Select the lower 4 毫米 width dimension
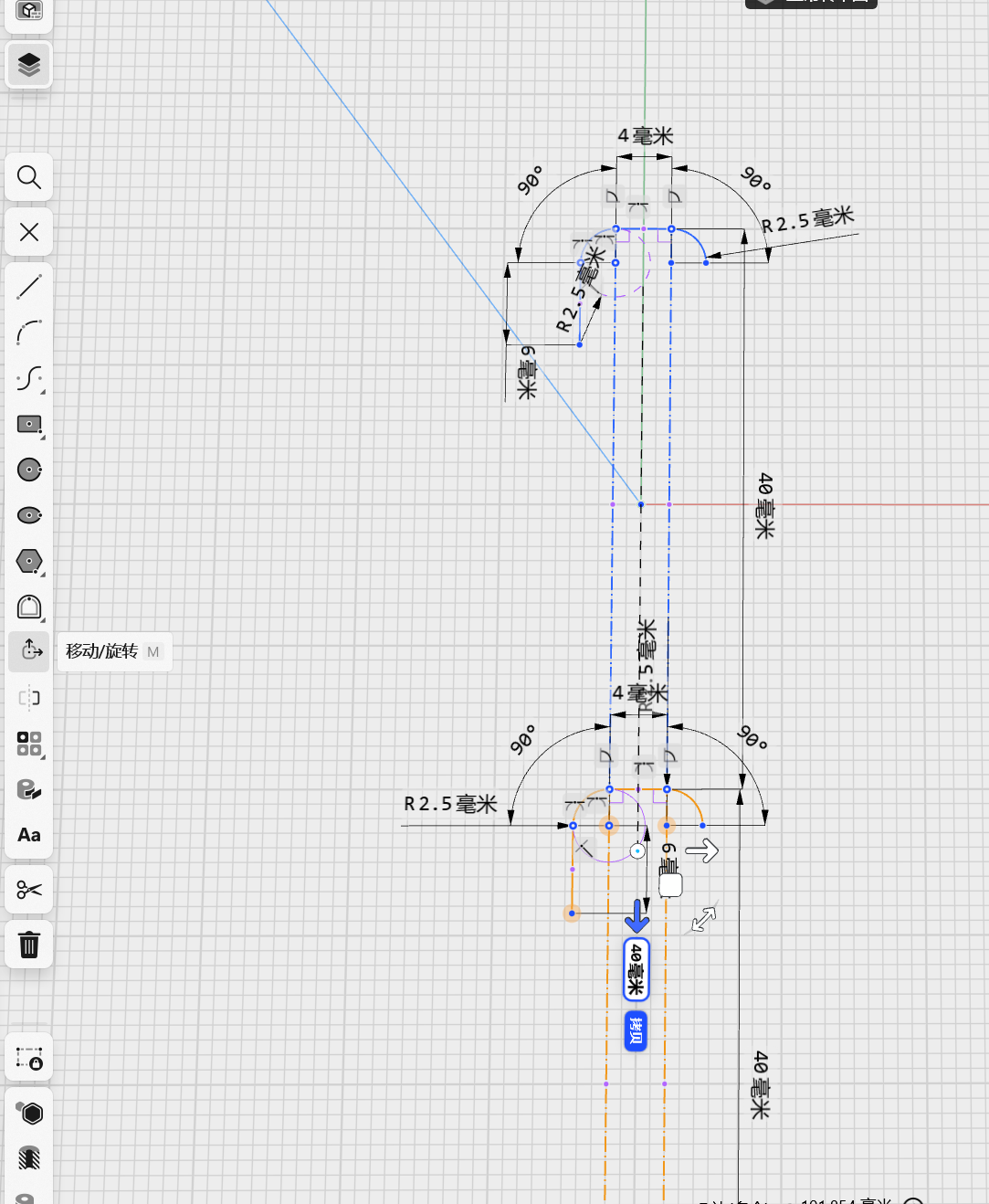Image resolution: width=989 pixels, height=1204 pixels. point(640,693)
